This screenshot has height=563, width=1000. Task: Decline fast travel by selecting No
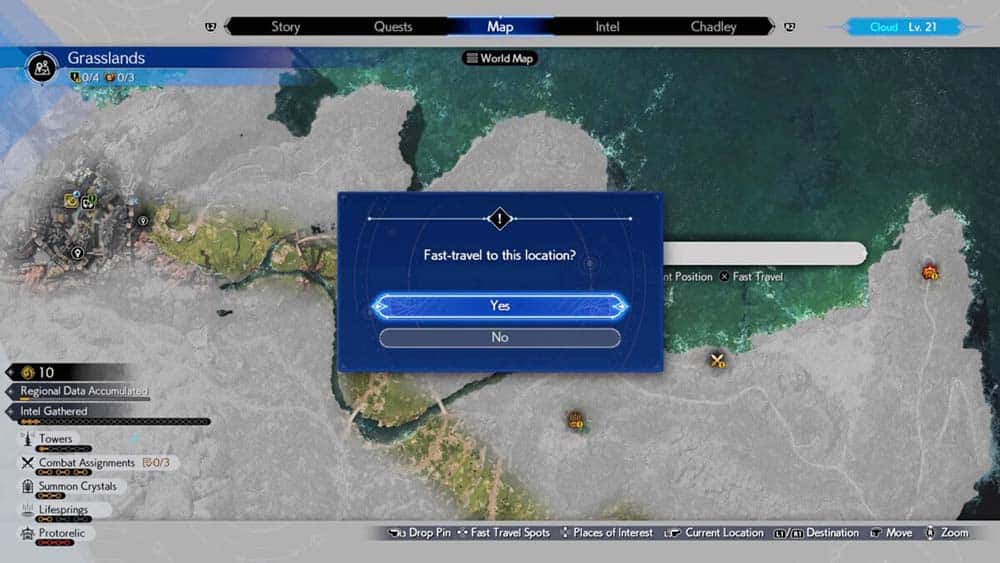pyautogui.click(x=500, y=338)
